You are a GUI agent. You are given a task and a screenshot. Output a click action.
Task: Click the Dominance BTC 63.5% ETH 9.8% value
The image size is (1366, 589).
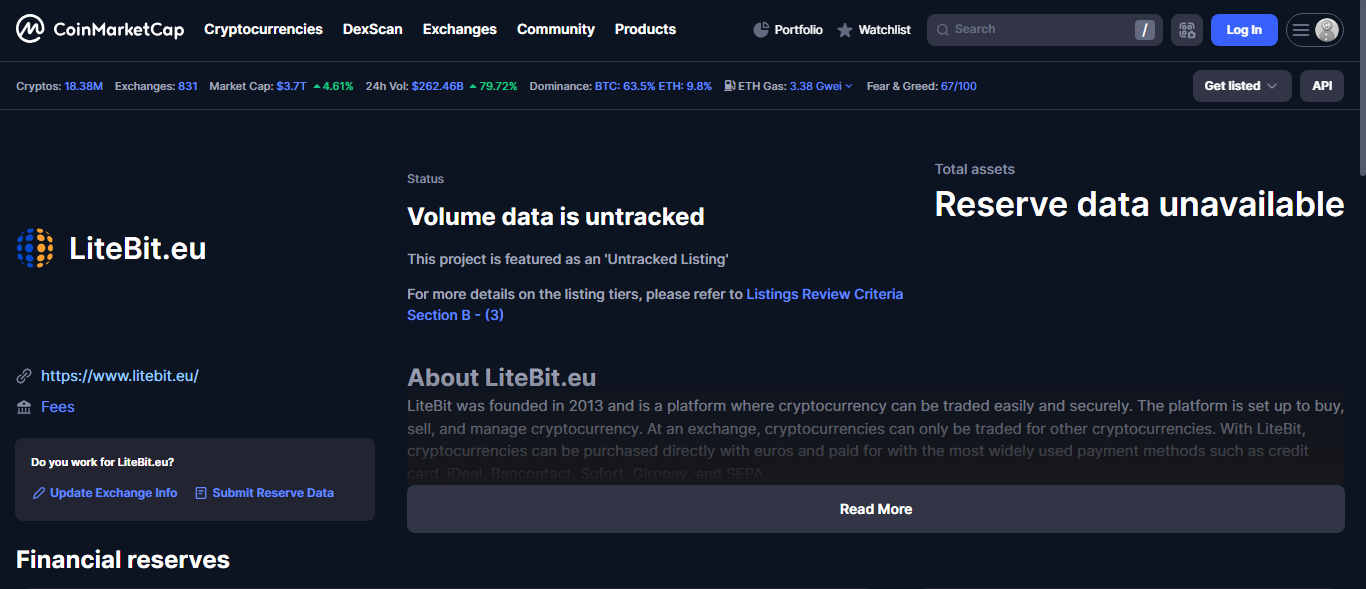(x=653, y=86)
